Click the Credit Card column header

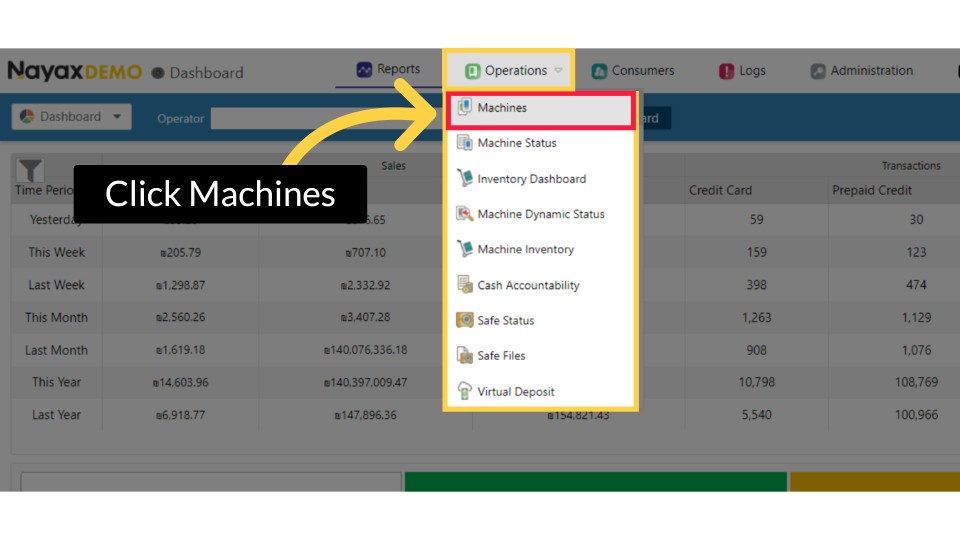pyautogui.click(x=720, y=190)
